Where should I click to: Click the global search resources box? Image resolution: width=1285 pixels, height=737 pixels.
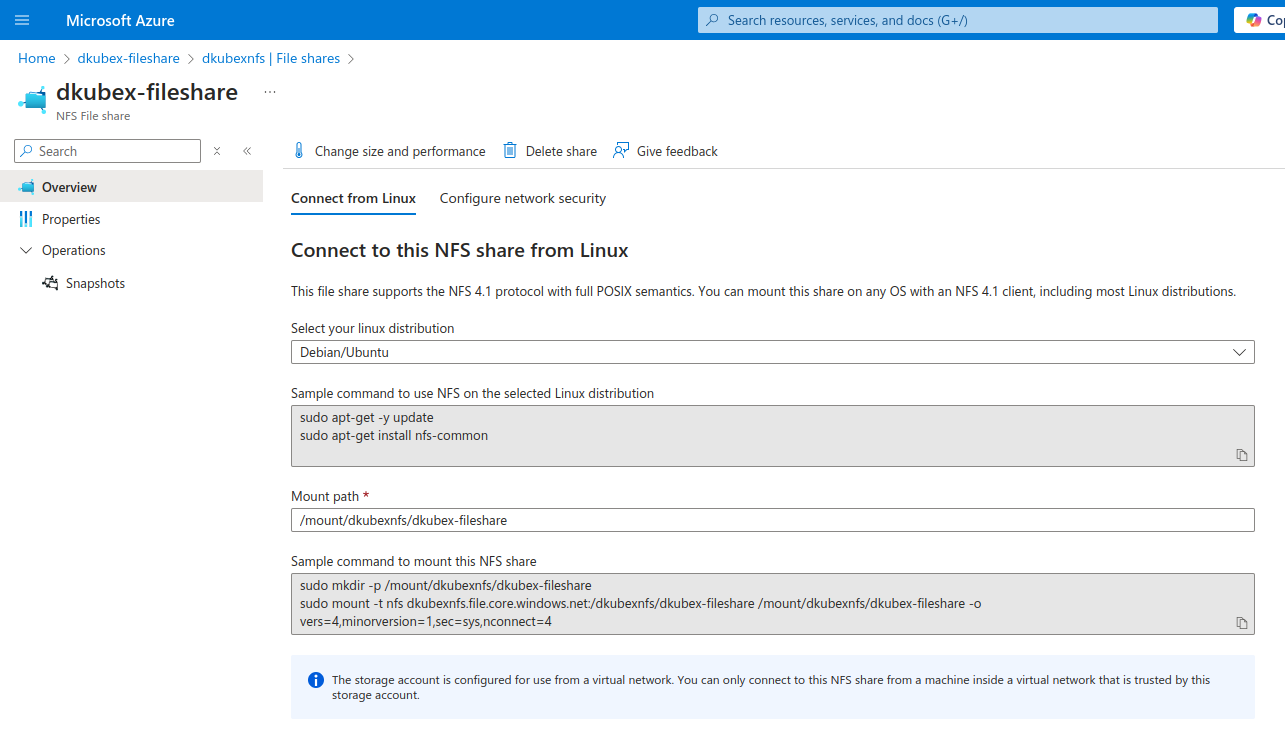click(x=957, y=20)
